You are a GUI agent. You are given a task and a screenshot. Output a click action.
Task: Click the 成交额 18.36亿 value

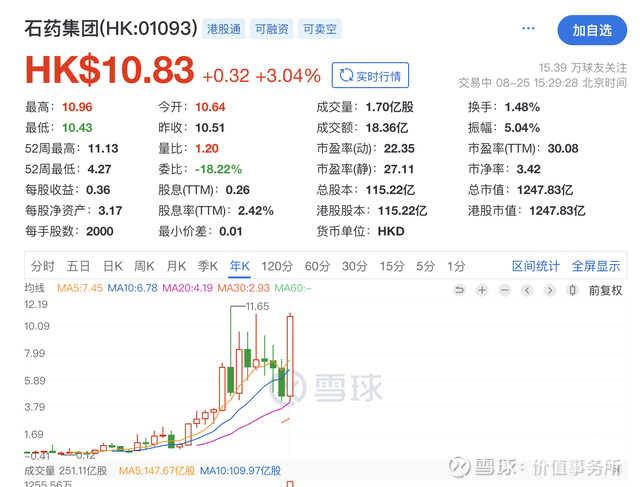[x=387, y=128]
